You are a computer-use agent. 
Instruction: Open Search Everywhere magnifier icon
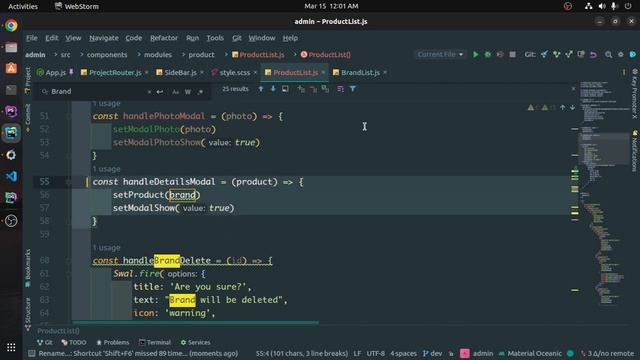coord(608,54)
